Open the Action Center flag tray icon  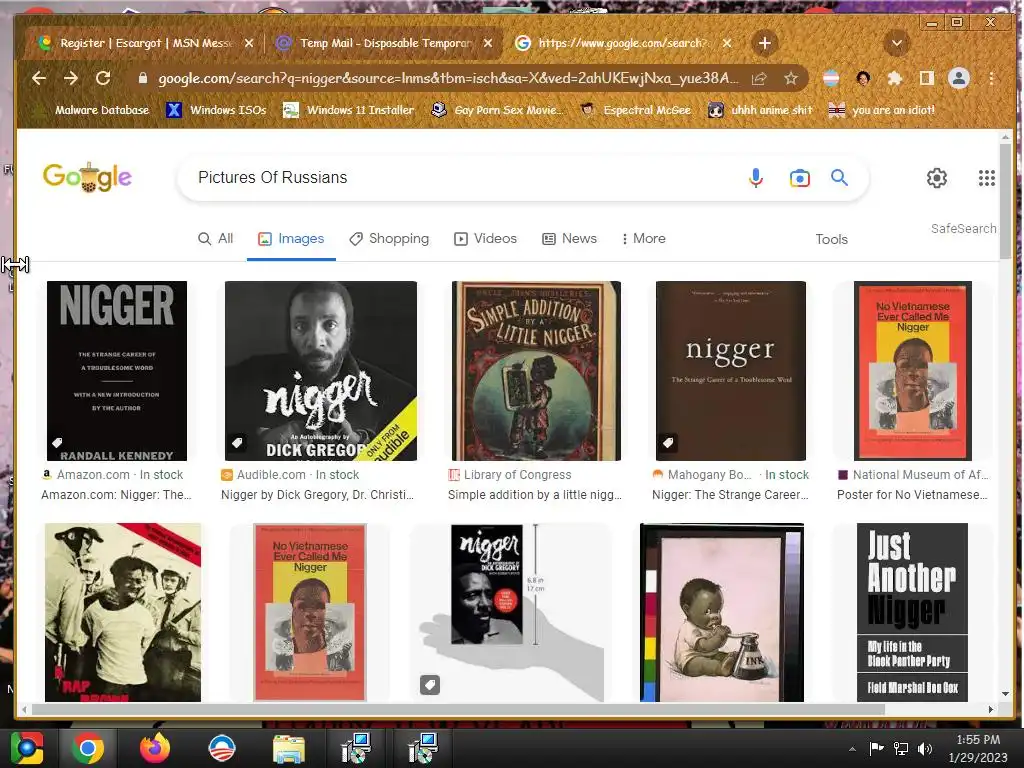pos(876,748)
